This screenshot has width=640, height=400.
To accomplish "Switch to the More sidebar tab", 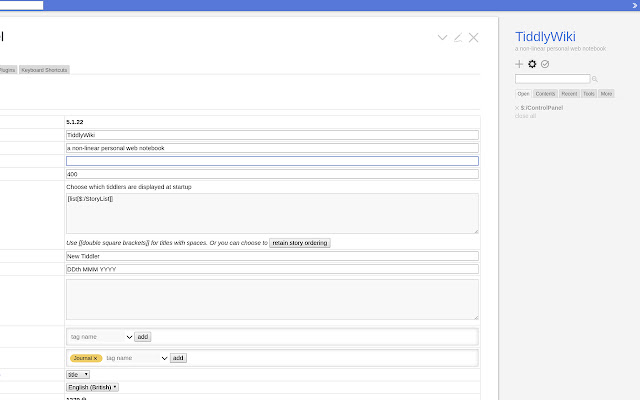I will pos(607,94).
